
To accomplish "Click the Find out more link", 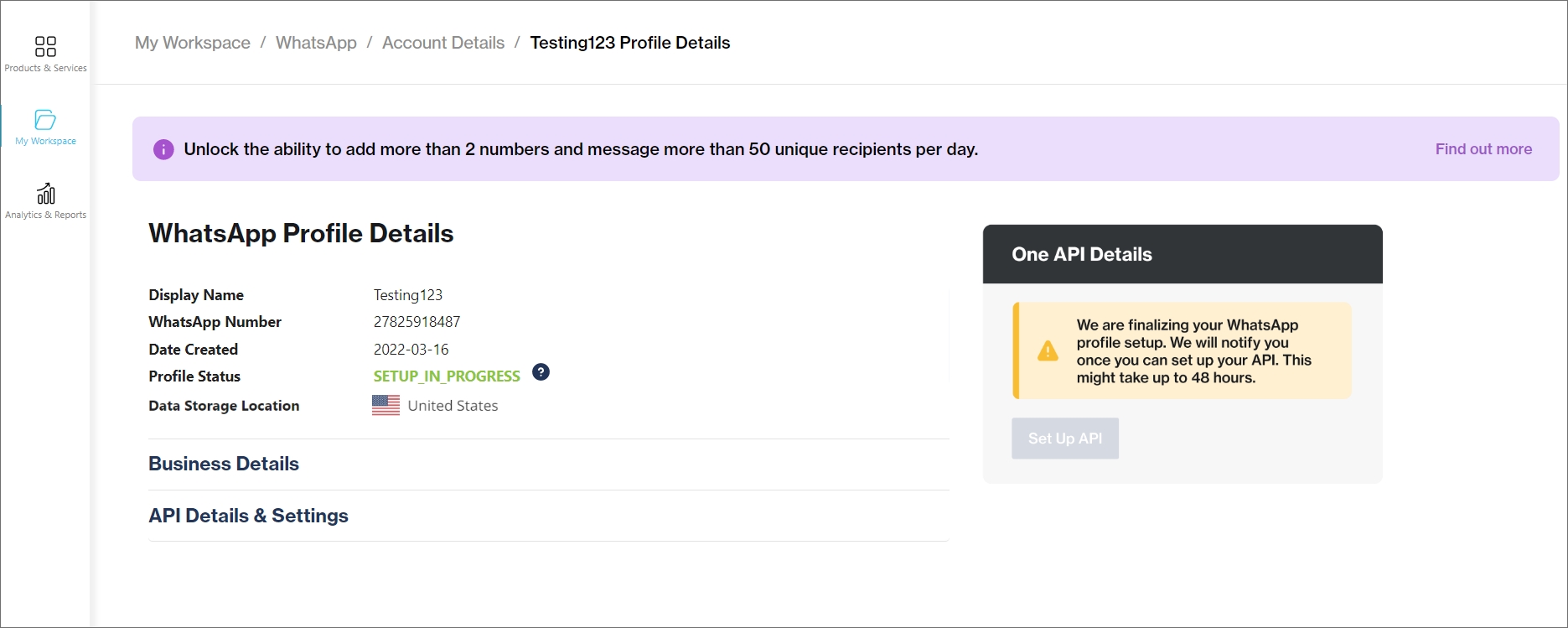I will [x=1483, y=149].
